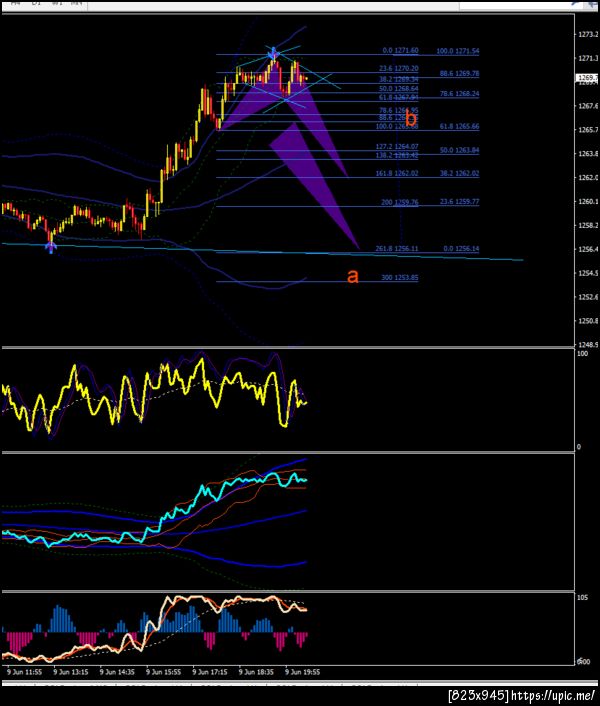Select the retracement label 61.8 1265.66
The width and height of the screenshot is (600, 706).
point(459,127)
